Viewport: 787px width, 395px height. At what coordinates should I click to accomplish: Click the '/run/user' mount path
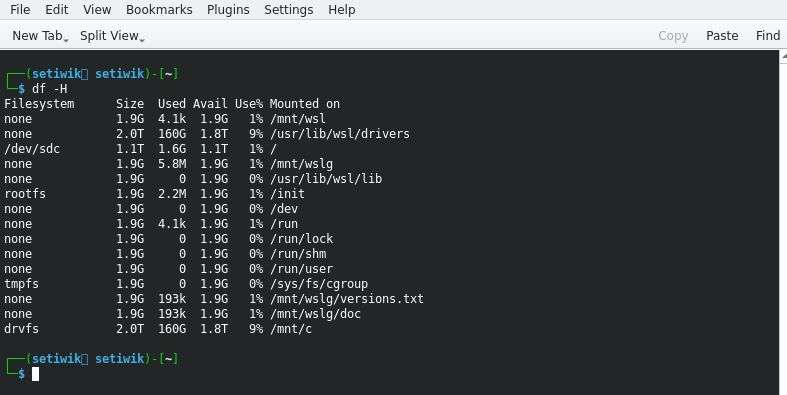click(x=301, y=269)
